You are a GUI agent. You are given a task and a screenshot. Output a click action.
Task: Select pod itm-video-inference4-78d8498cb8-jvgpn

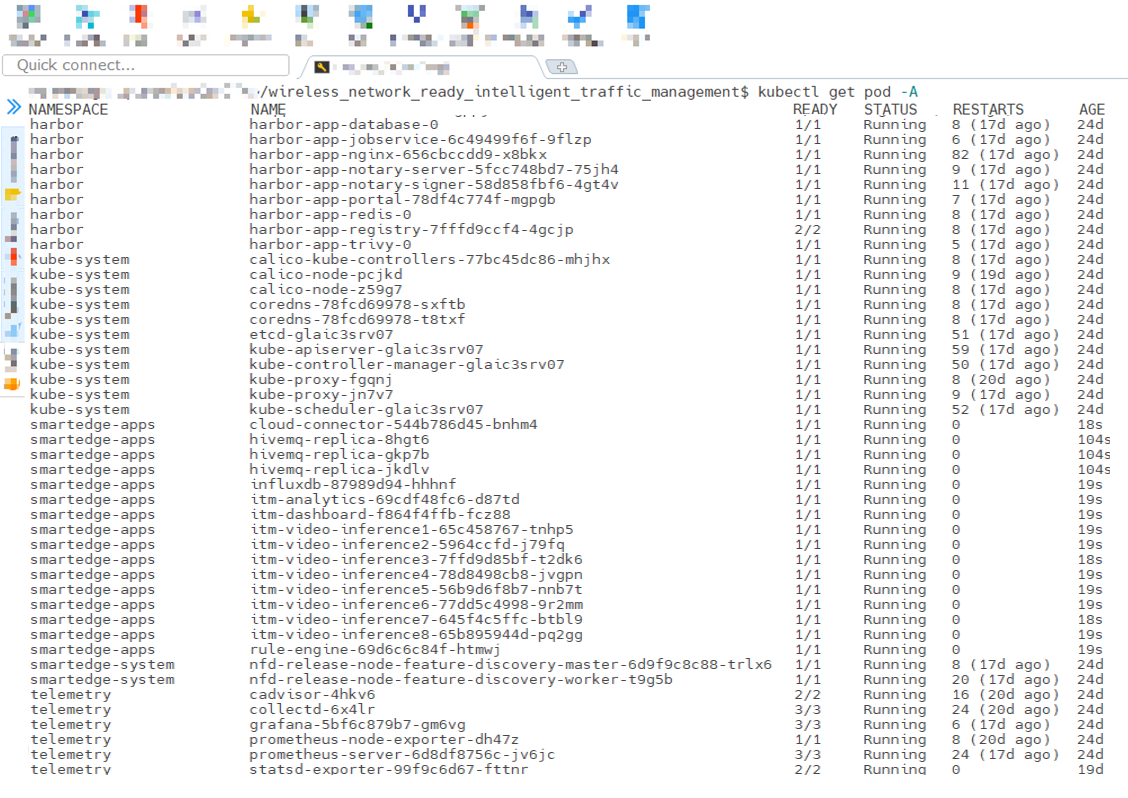click(416, 575)
